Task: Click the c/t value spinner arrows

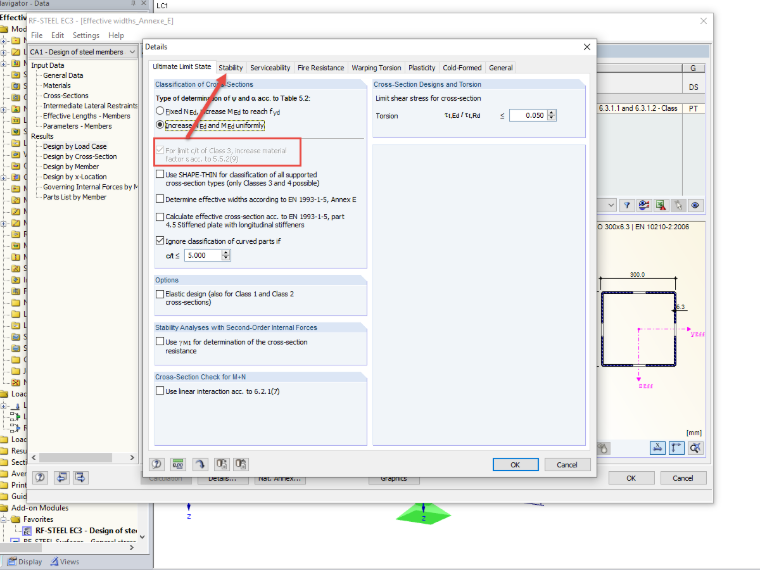Action: click(226, 255)
